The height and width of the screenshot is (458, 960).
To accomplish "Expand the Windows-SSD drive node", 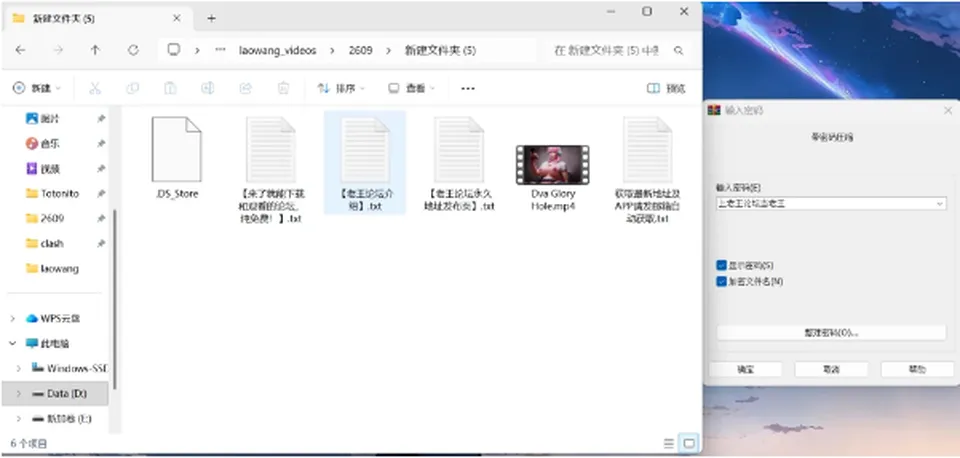I will pos(18,369).
